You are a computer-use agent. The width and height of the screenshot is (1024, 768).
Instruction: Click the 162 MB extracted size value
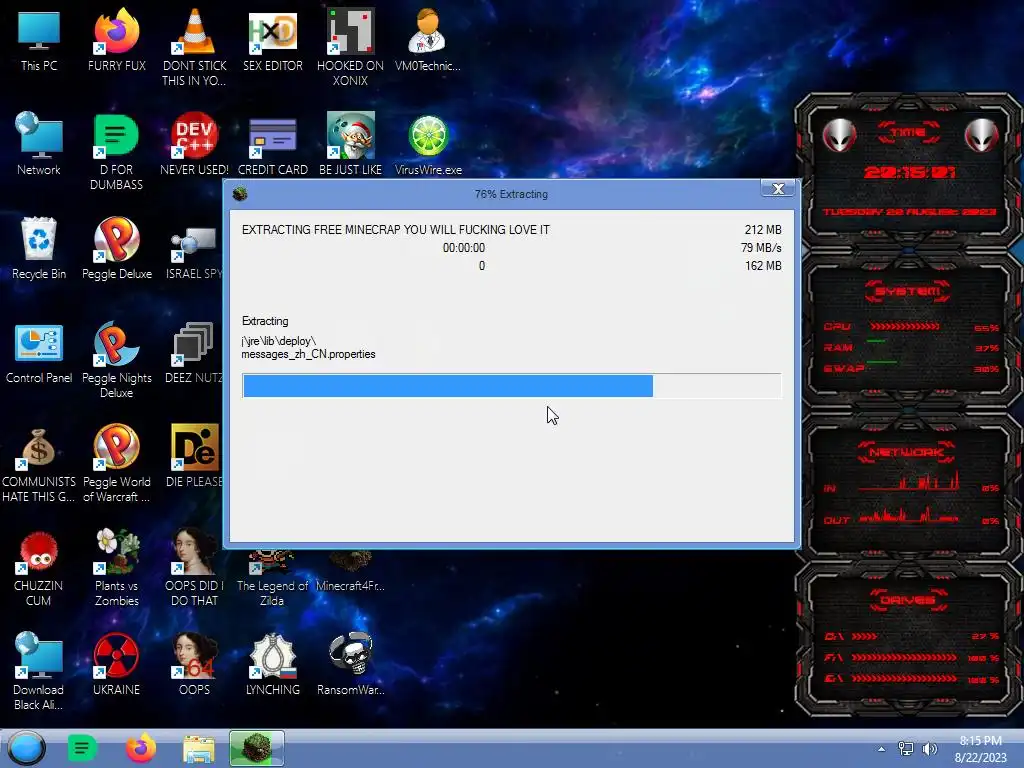pos(763,266)
